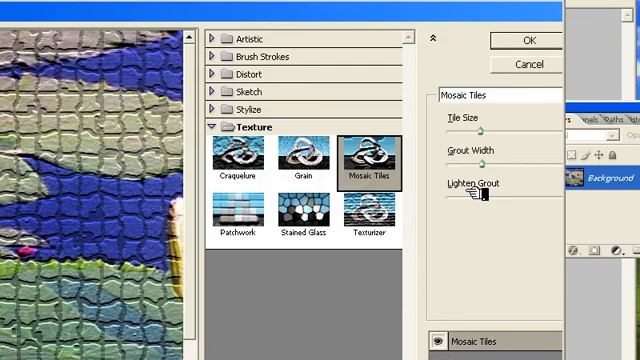Expand the Stylize filter folder
This screenshot has height=360, width=640.
click(211, 109)
